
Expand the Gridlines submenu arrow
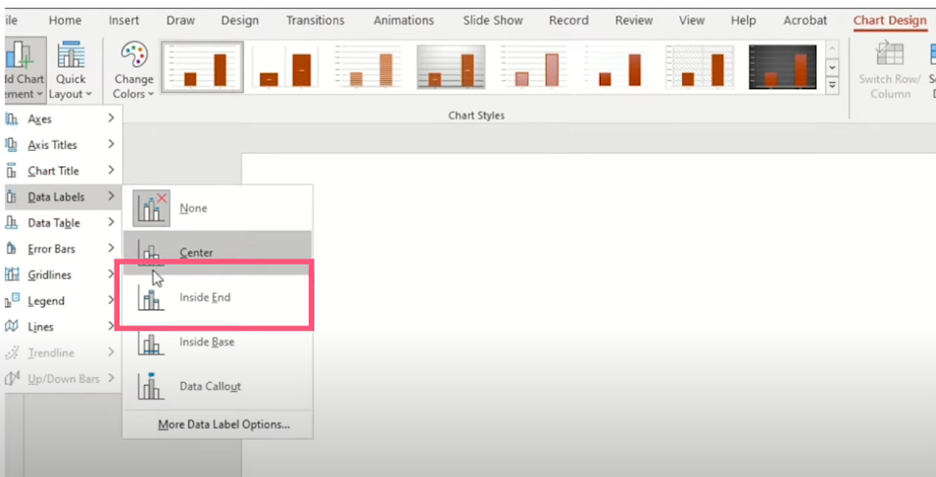110,275
